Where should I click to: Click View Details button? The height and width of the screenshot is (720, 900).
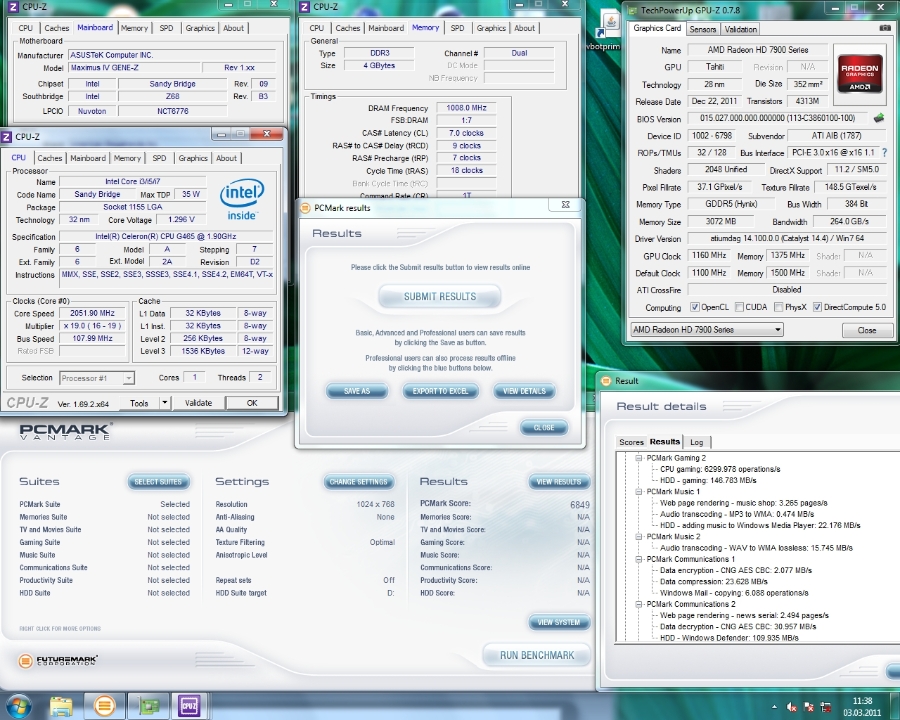pos(524,391)
